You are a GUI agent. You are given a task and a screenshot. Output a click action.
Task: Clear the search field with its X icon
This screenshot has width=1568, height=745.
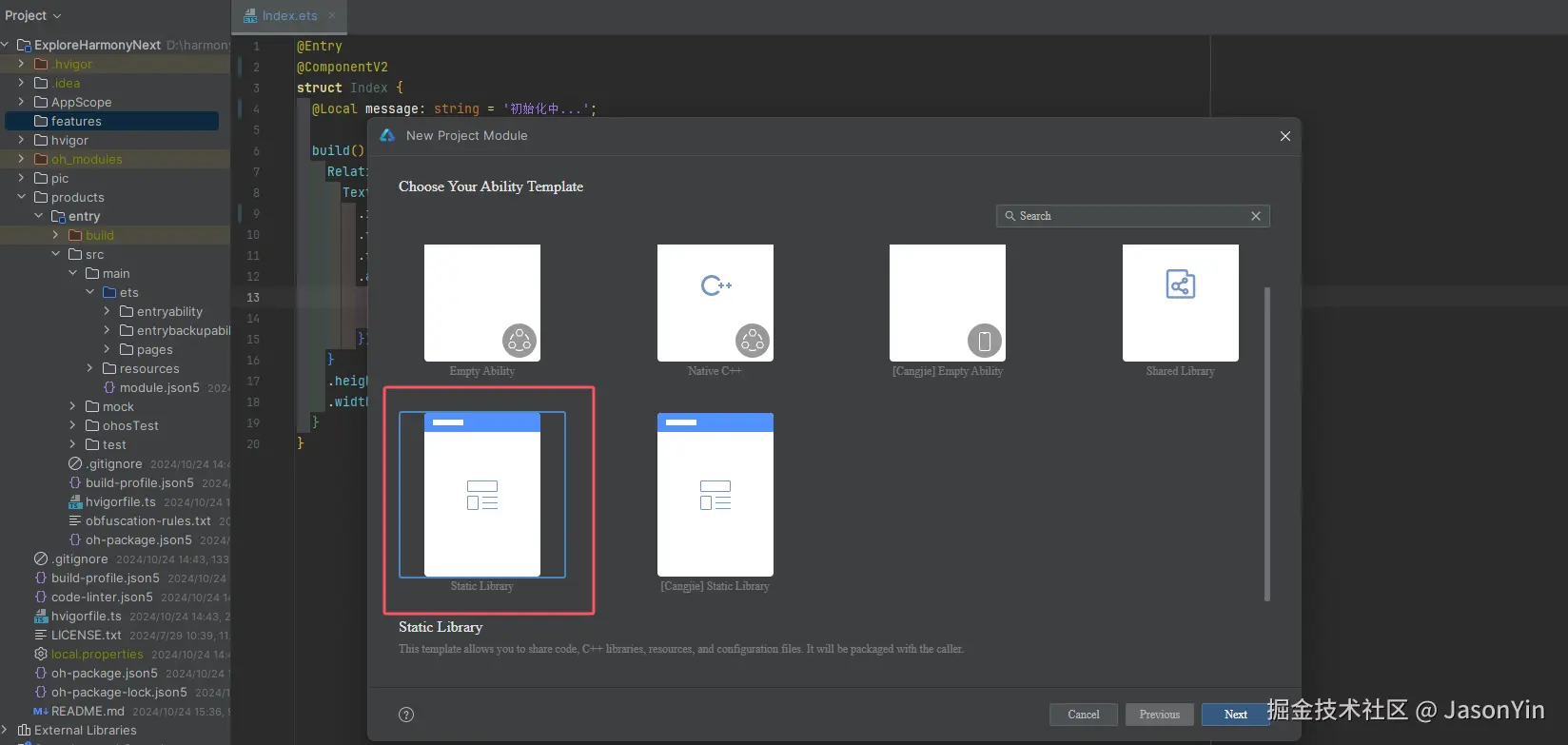(1256, 216)
